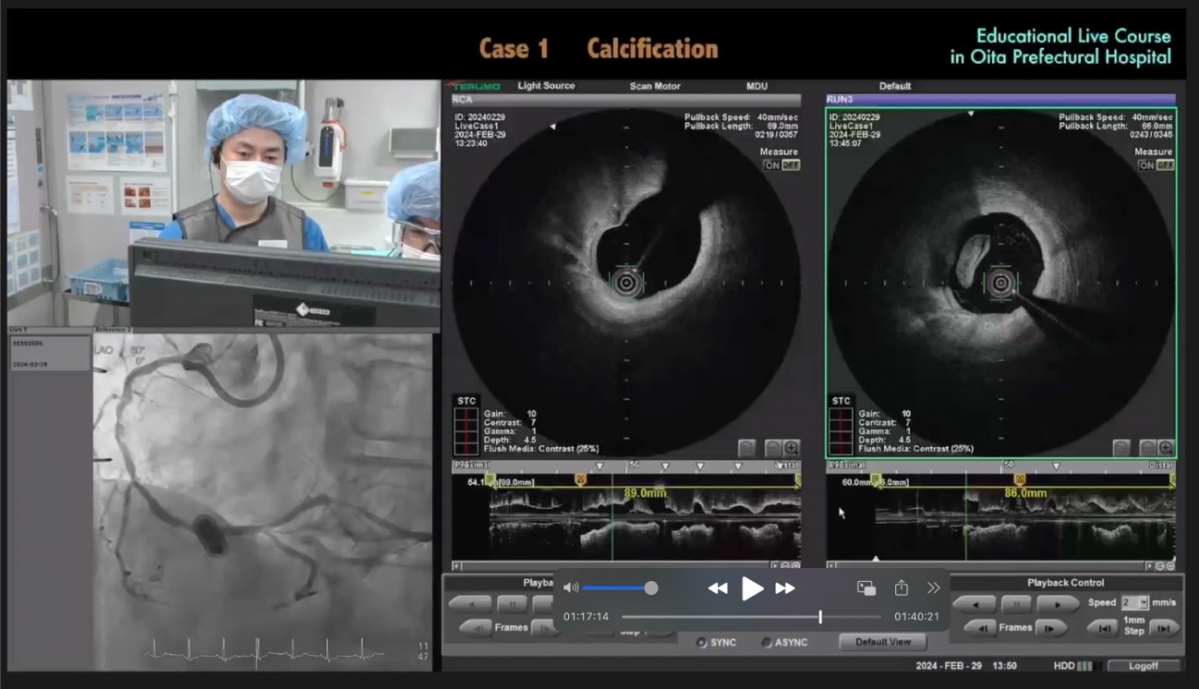1199x689 pixels.
Task: Turn Measure OFF in the RCA panel
Action: [790, 165]
